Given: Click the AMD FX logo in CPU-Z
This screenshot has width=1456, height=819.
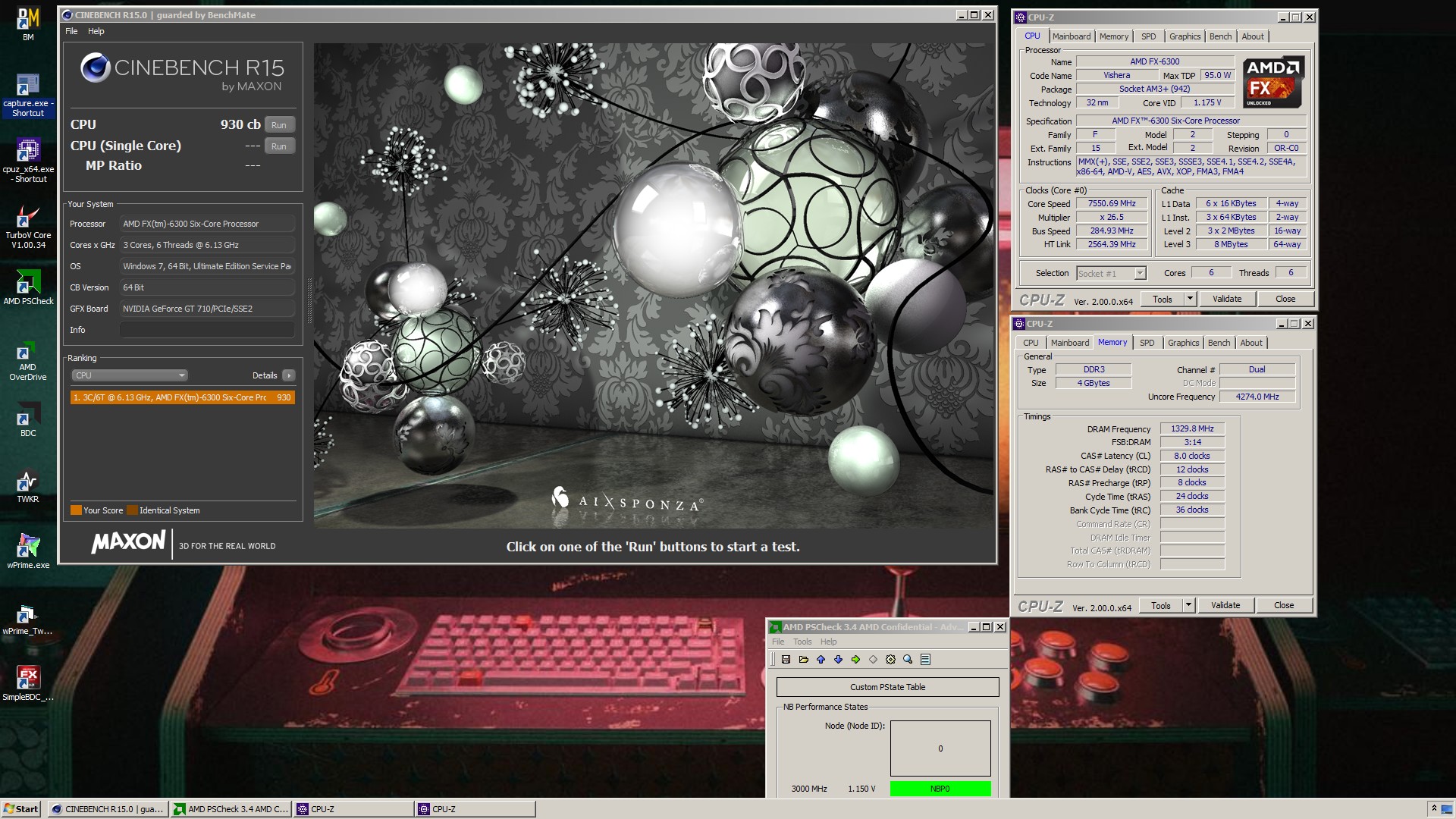Looking at the screenshot, I should [x=1274, y=82].
